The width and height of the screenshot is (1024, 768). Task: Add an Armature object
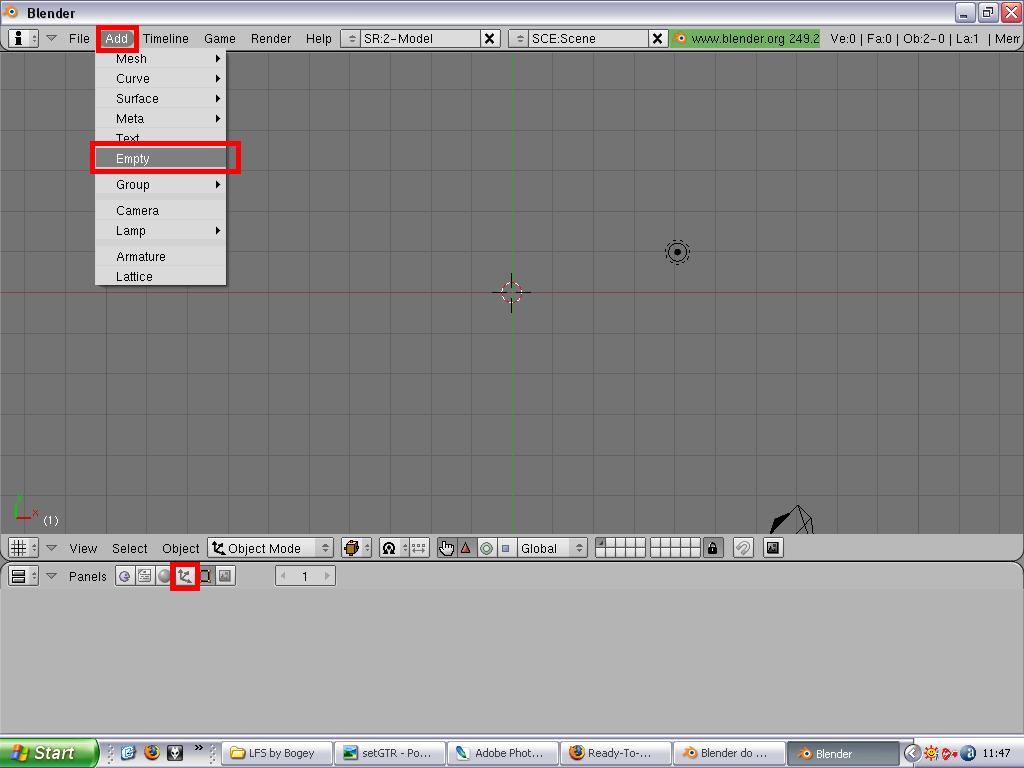click(x=161, y=257)
